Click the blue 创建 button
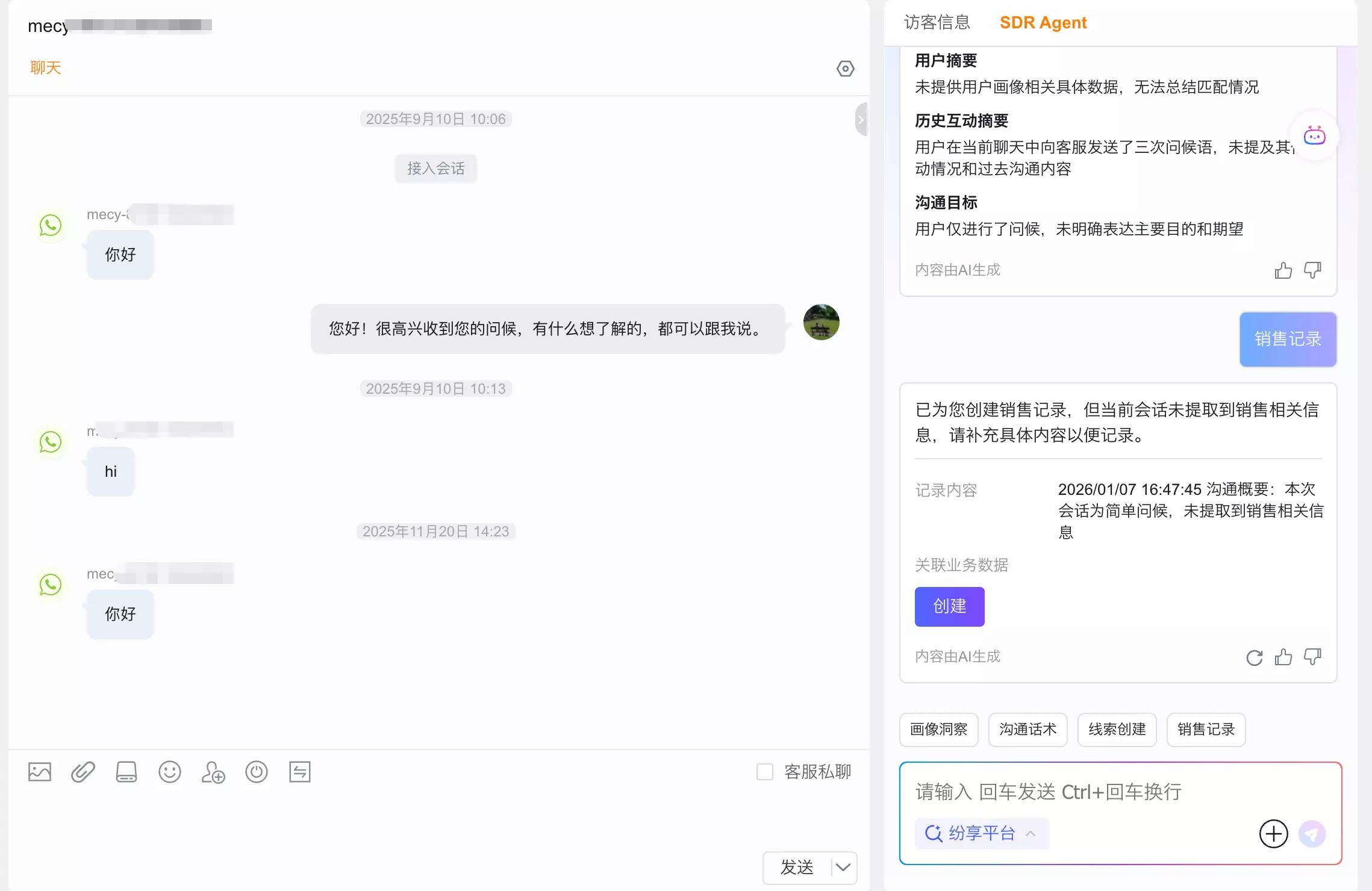Viewport: 1372px width, 891px height. pos(949,606)
